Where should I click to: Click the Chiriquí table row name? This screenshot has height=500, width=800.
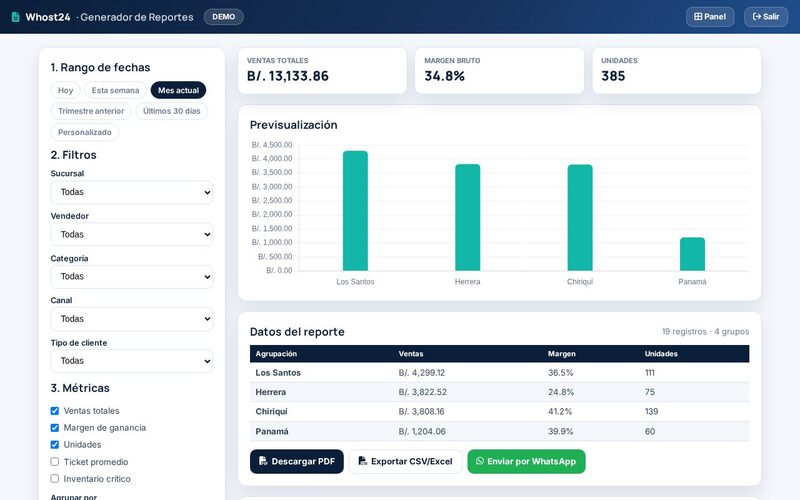(271, 411)
